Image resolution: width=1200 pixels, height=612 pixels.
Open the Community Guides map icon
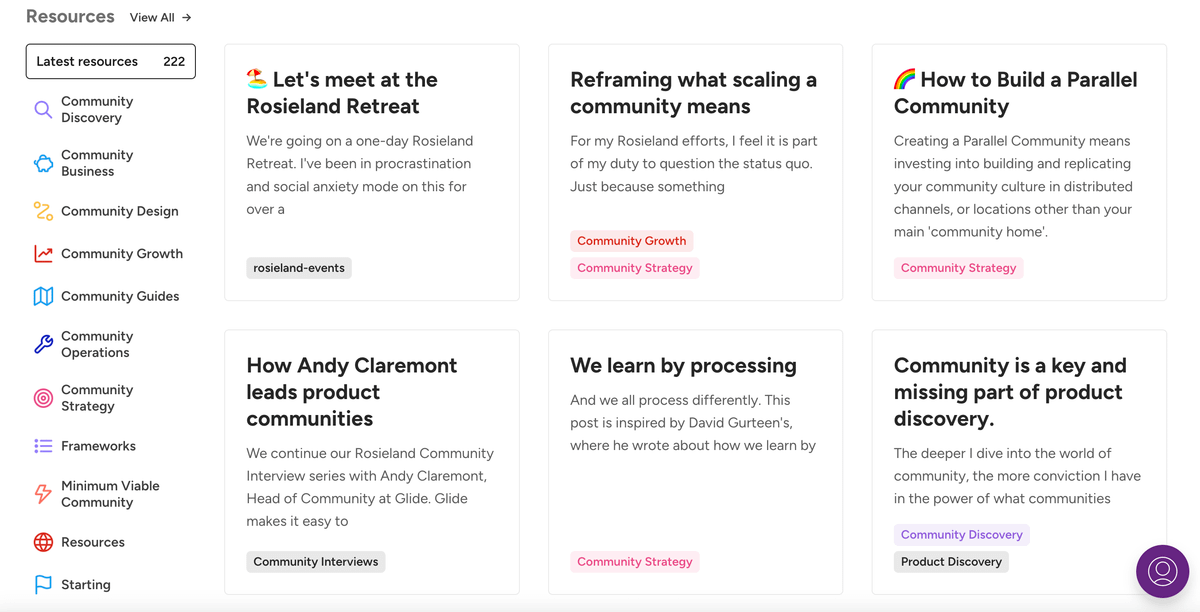(x=43, y=296)
